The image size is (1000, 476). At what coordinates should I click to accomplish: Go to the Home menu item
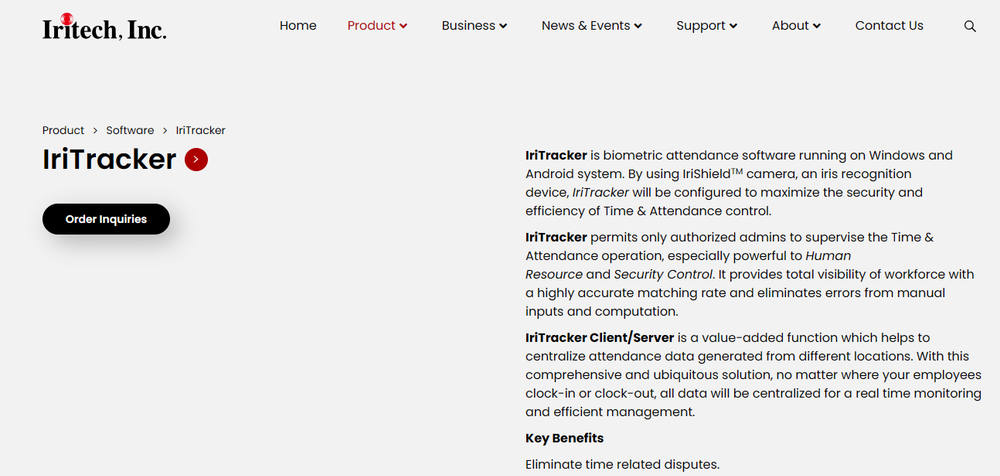[x=298, y=26]
